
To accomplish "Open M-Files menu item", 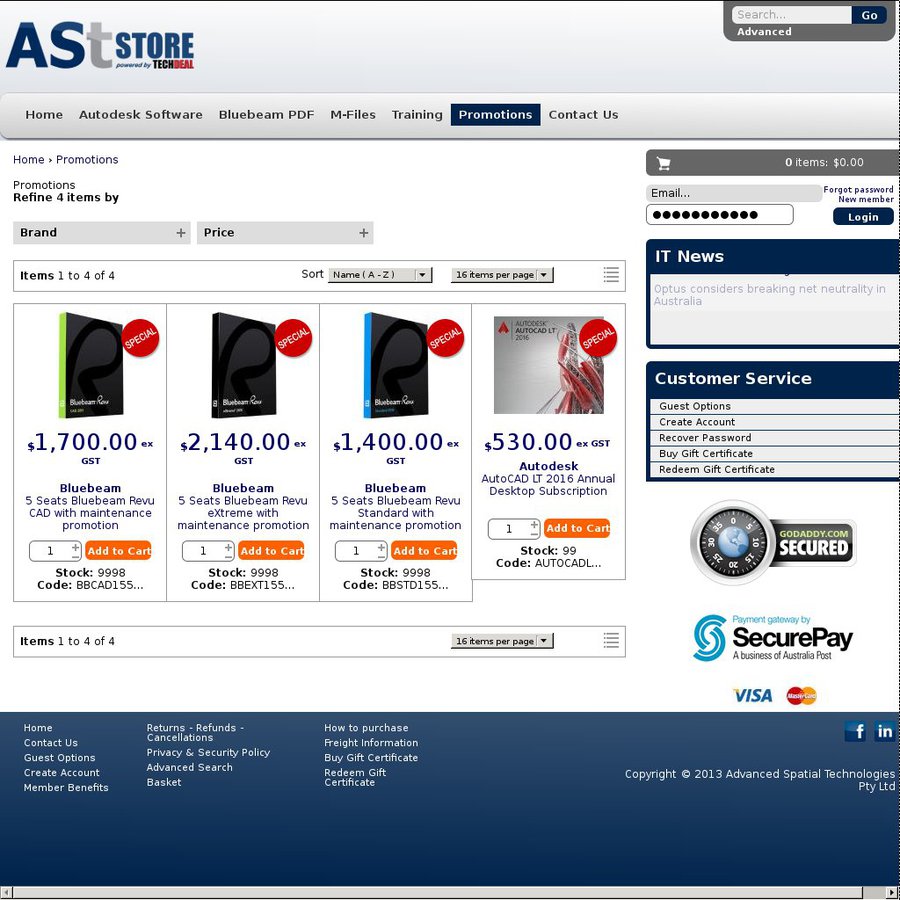I will pos(353,115).
